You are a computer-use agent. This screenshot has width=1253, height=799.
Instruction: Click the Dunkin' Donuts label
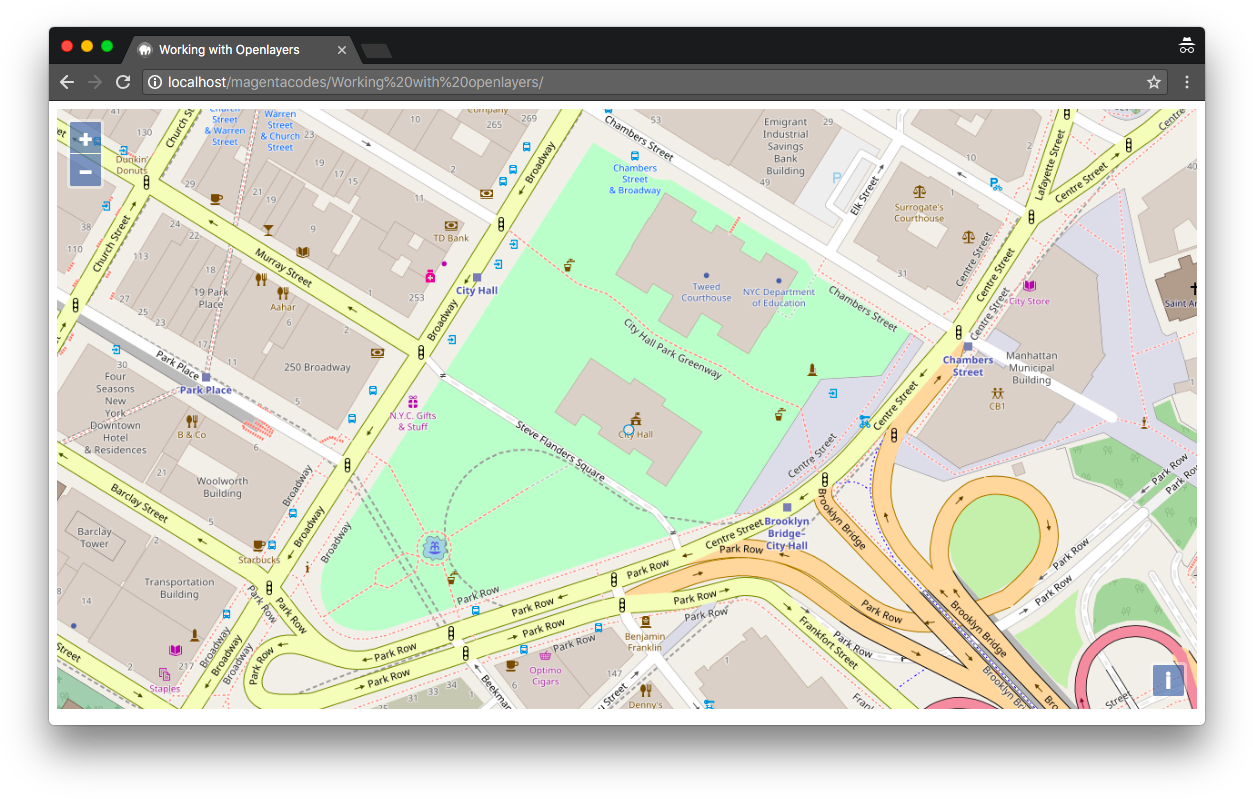coord(131,165)
